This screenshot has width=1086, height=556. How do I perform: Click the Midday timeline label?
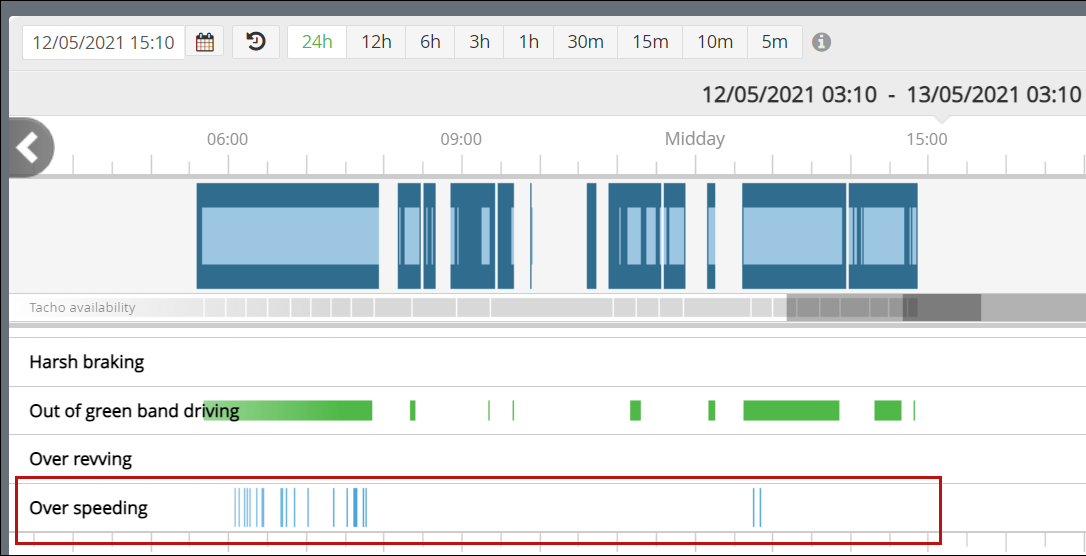[x=695, y=139]
